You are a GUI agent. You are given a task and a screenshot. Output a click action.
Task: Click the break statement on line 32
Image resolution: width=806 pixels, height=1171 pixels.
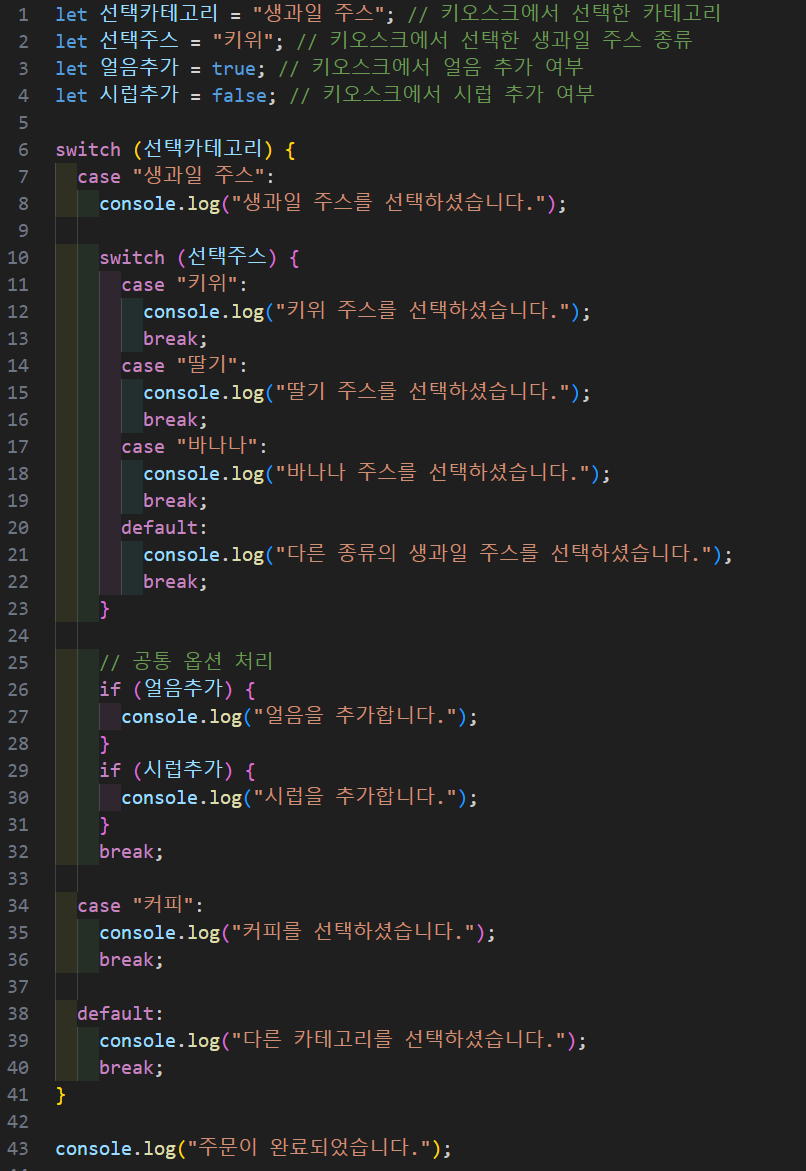(131, 851)
